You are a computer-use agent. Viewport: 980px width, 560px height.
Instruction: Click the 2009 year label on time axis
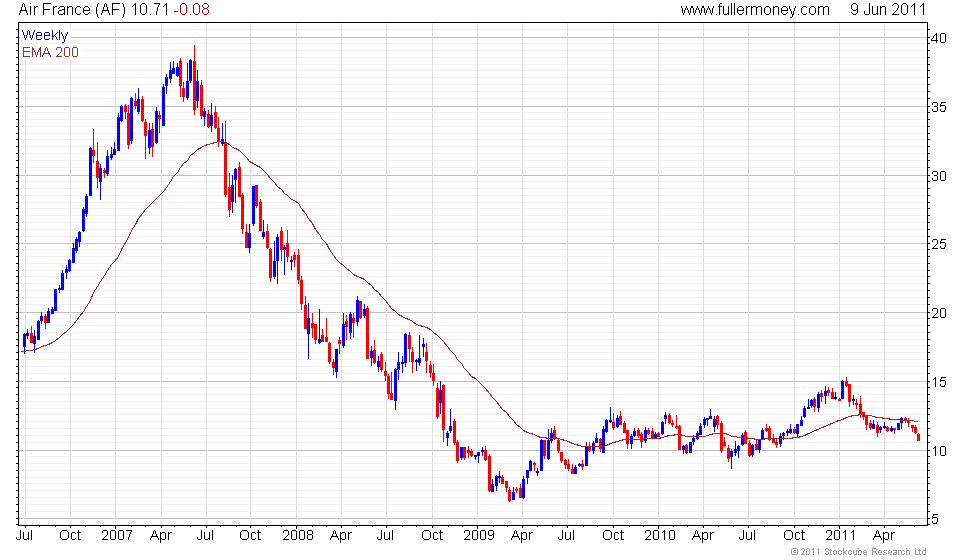click(x=479, y=536)
